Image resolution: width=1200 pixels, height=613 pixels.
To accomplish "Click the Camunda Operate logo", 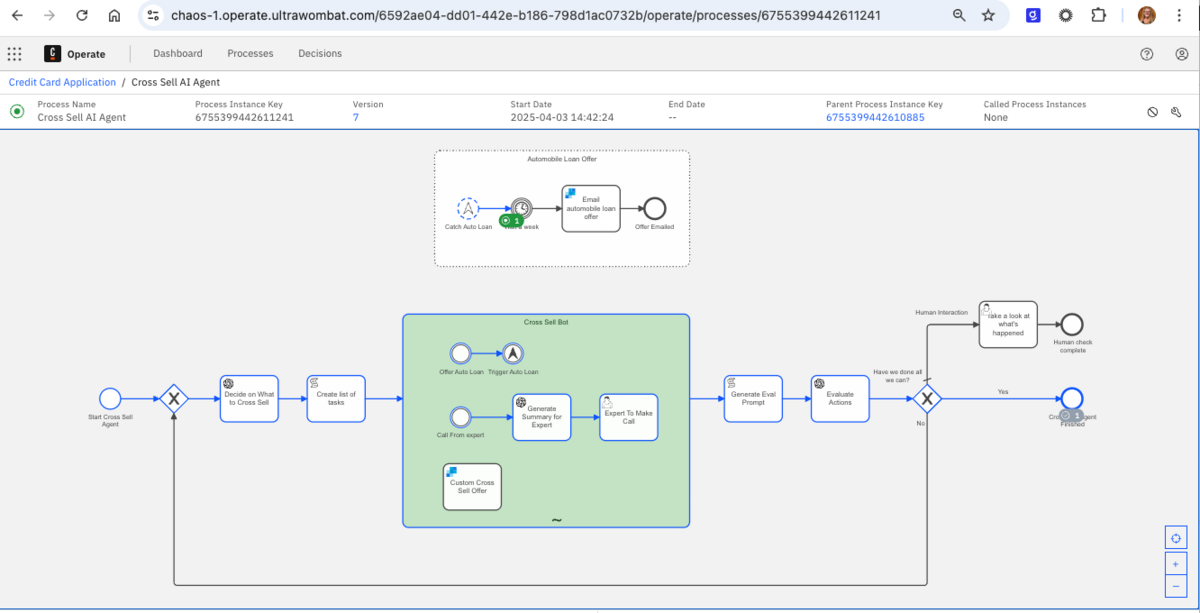I will point(52,54).
